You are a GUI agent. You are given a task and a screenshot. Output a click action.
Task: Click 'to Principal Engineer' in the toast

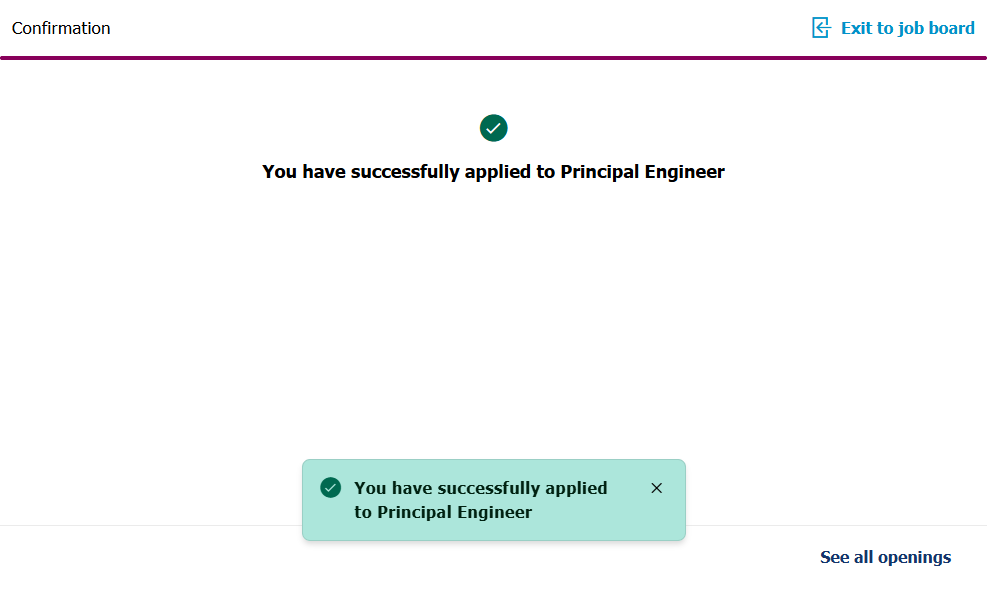(443, 512)
